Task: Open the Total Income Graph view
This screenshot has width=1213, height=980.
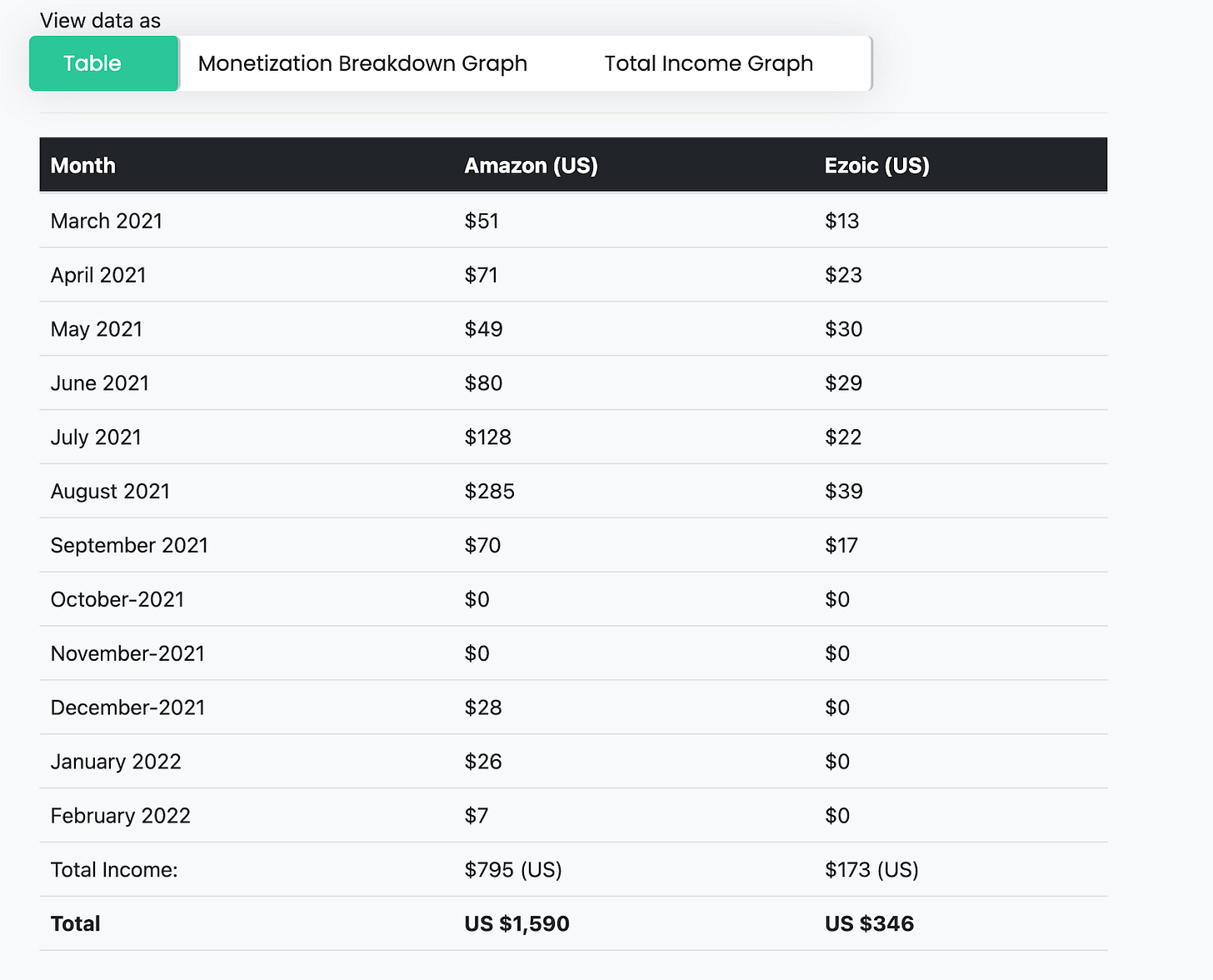Action: 708,62
